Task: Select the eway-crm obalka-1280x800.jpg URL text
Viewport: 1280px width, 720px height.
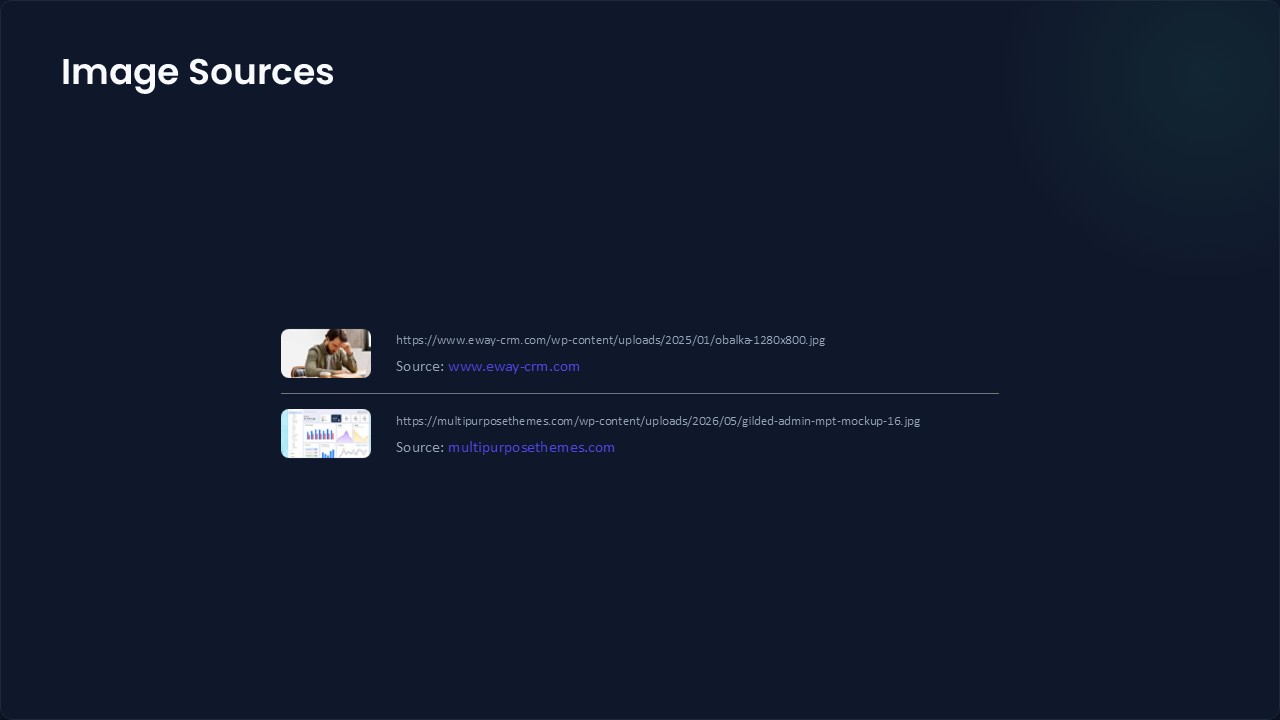Action: [x=610, y=340]
